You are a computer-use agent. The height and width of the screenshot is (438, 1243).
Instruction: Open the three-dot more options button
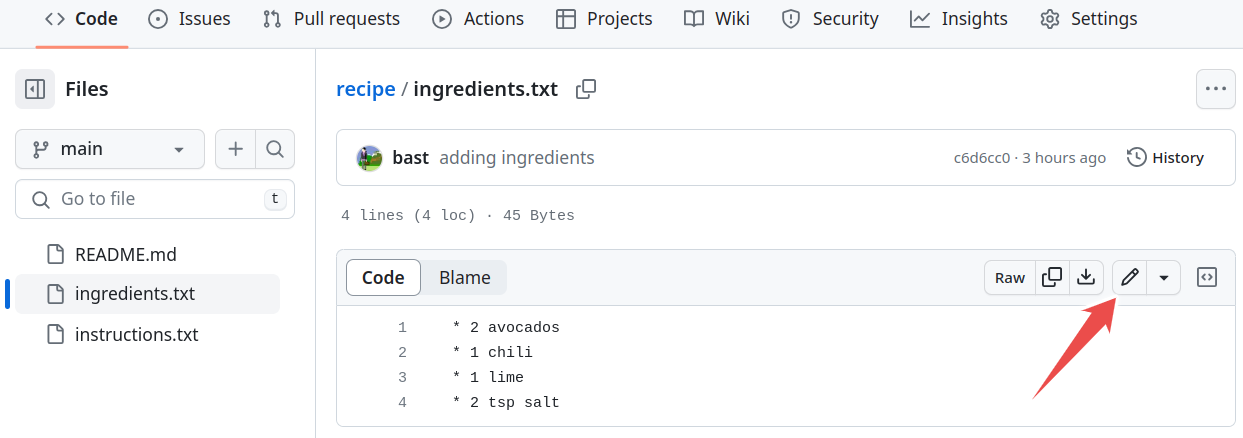coord(1215,89)
